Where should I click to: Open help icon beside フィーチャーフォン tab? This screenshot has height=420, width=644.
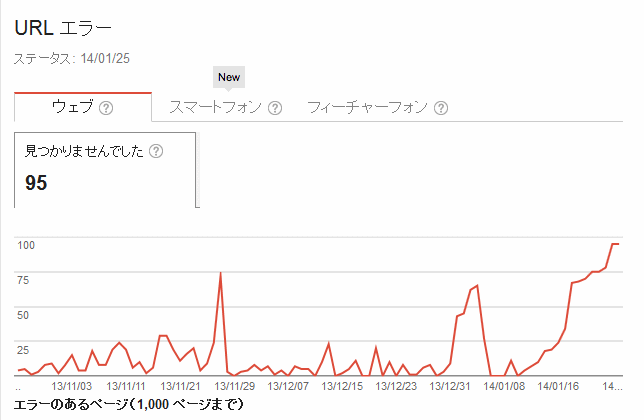(441, 108)
